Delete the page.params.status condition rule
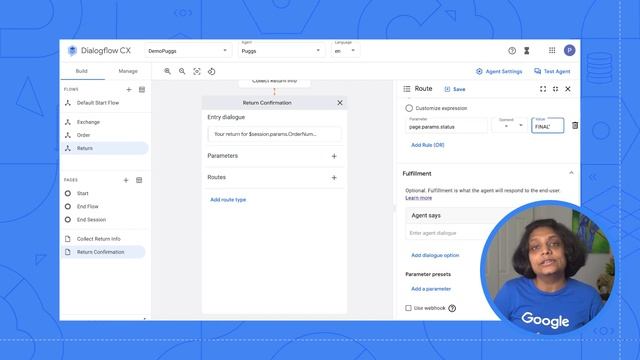The width and height of the screenshot is (640, 360). point(575,125)
